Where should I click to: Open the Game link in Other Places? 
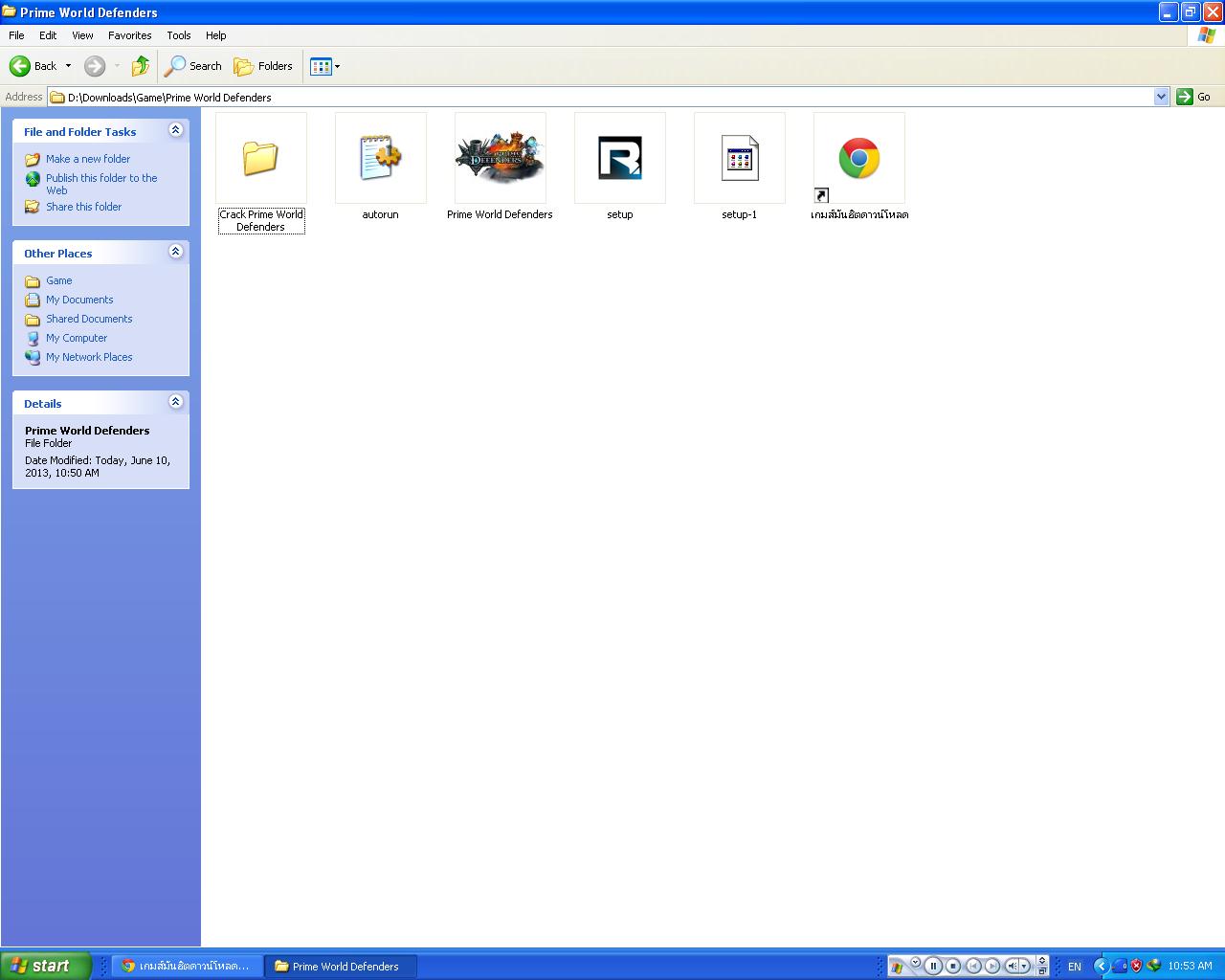59,280
